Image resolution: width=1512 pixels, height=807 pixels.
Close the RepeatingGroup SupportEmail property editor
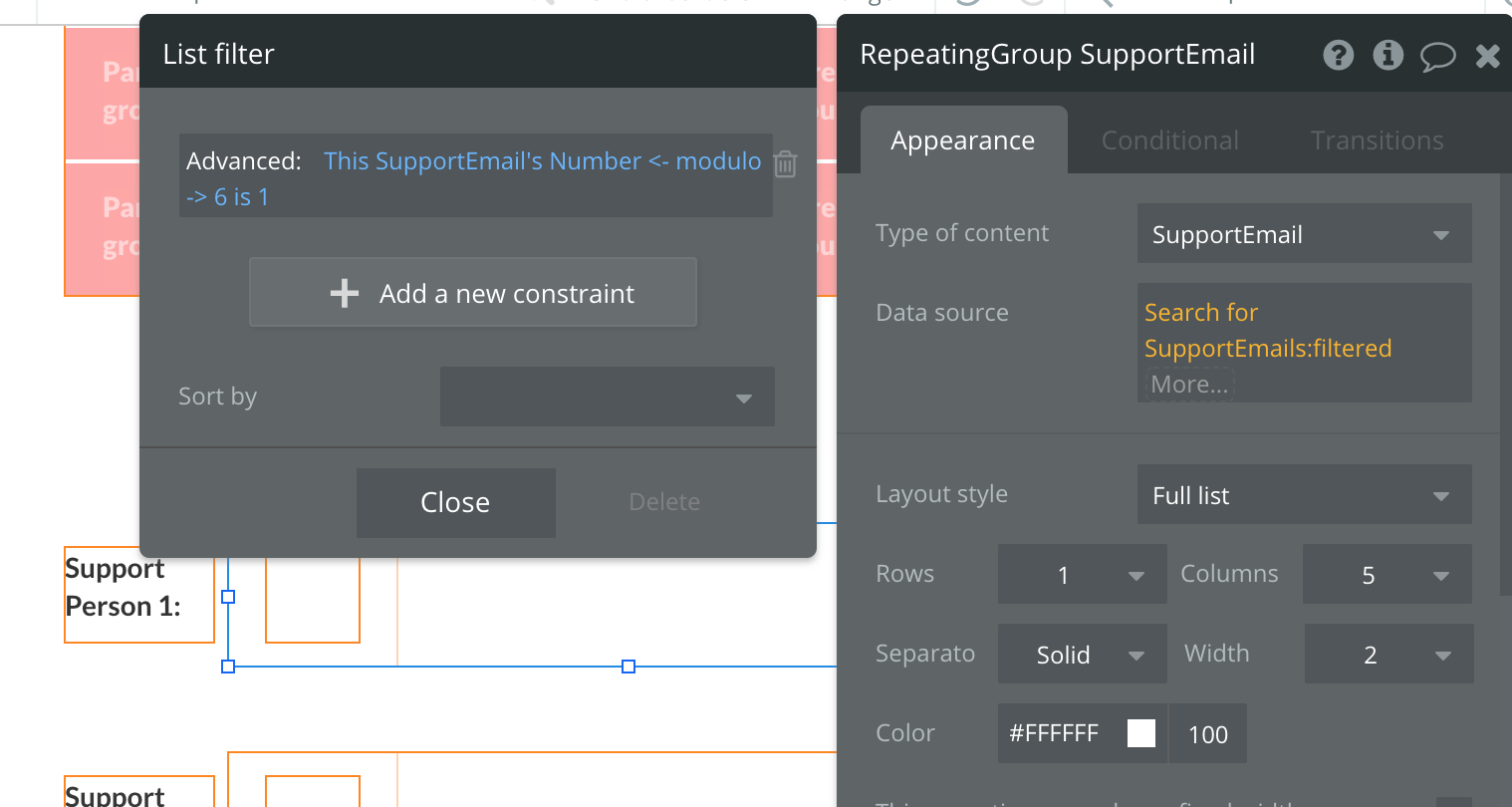(x=1488, y=56)
